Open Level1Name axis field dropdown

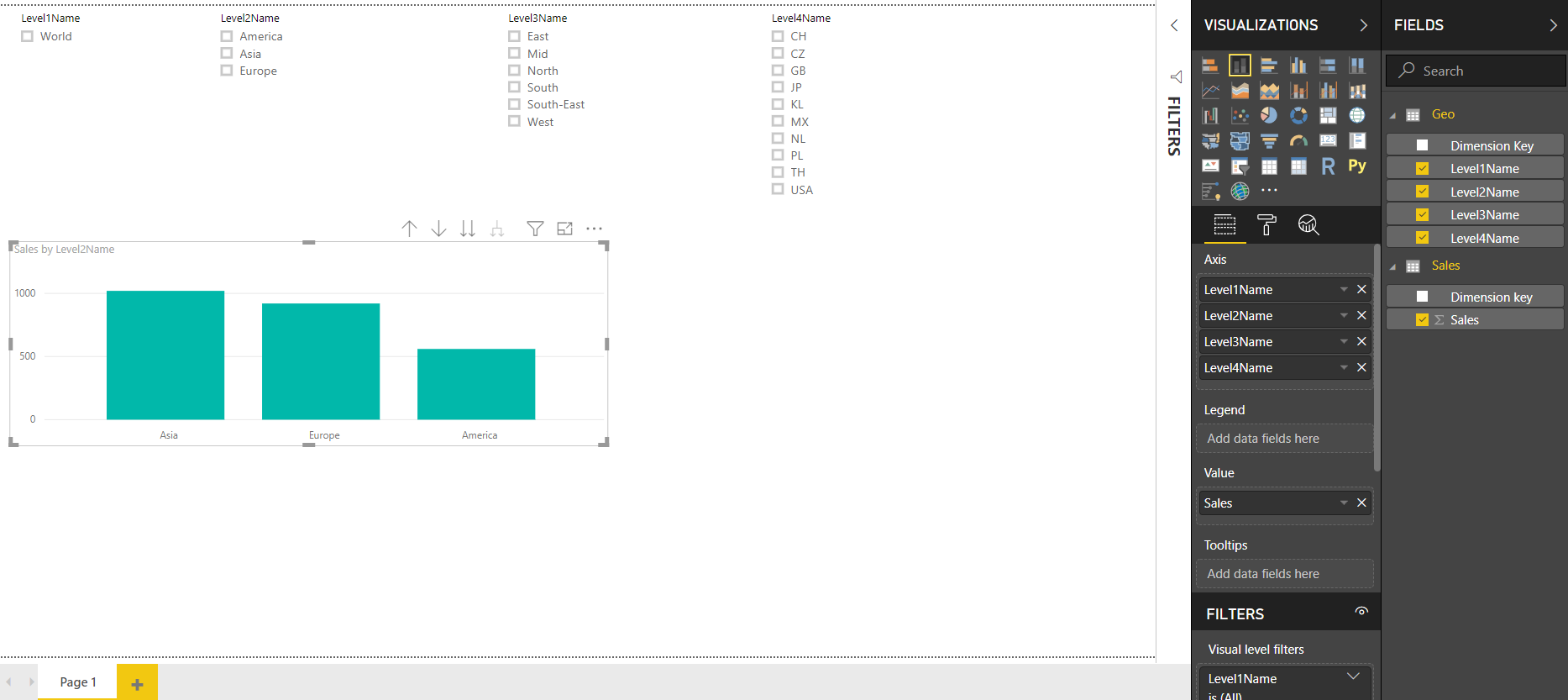1344,289
